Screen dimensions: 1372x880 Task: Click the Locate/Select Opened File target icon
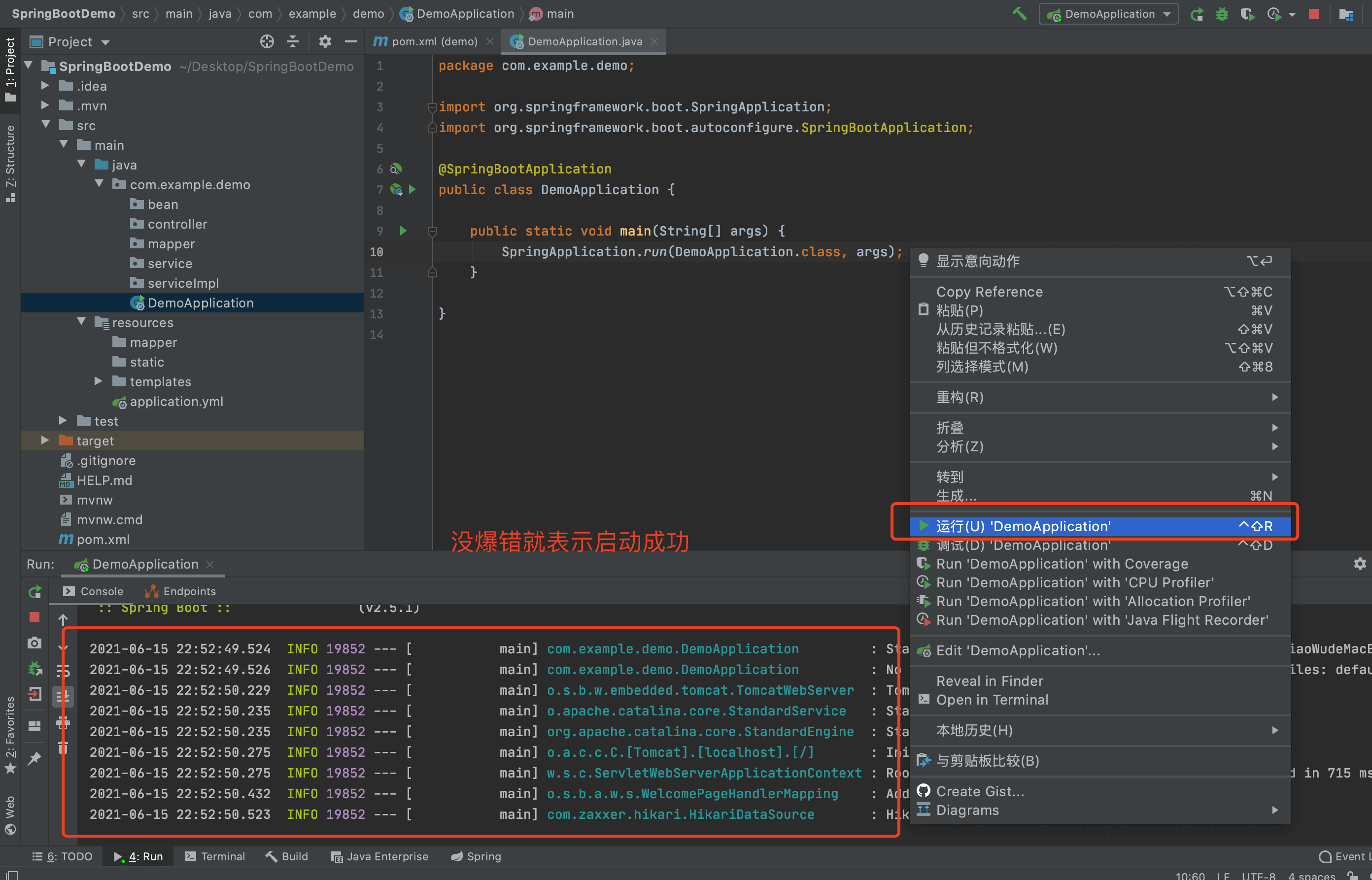point(267,41)
